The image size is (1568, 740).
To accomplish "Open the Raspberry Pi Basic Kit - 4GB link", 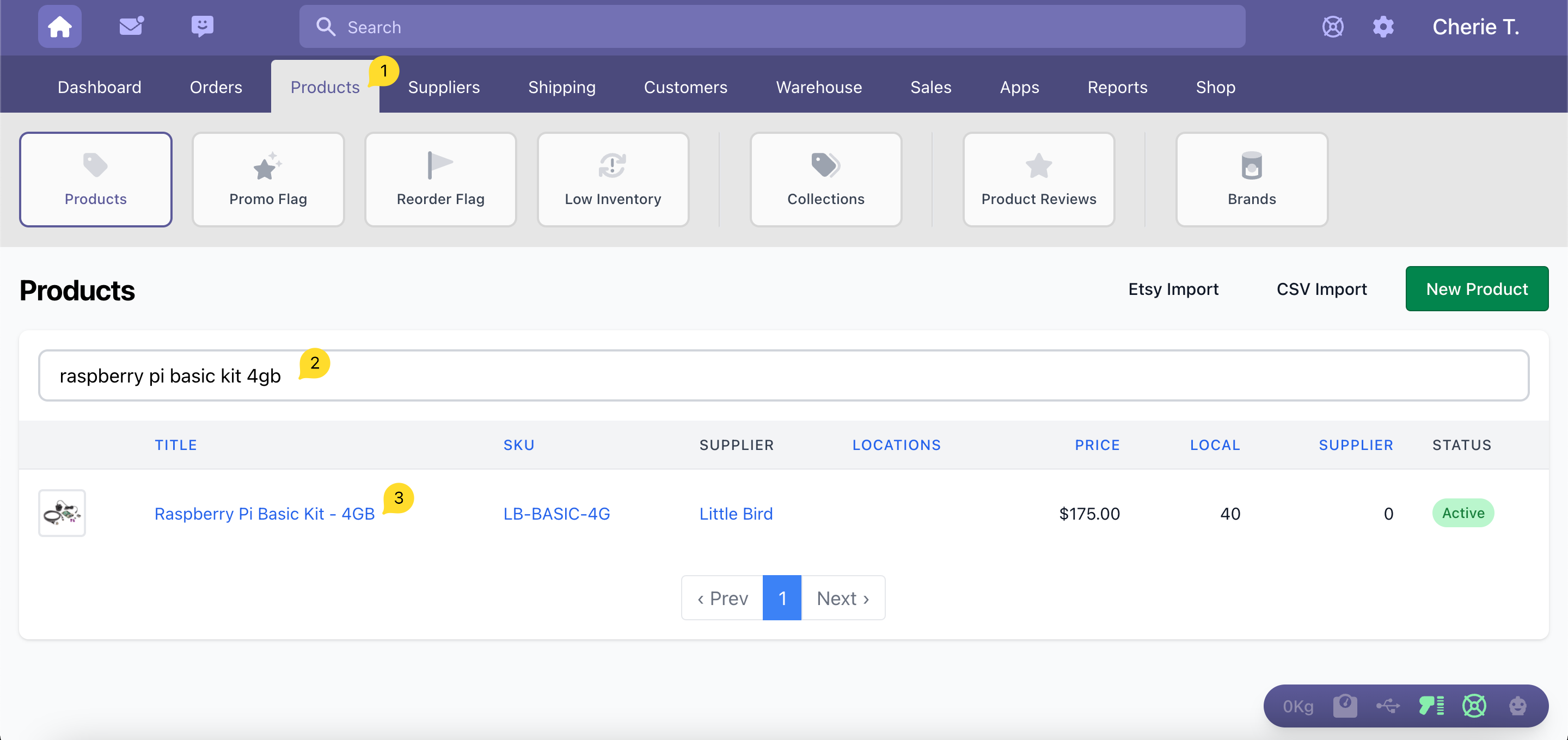I will point(264,514).
